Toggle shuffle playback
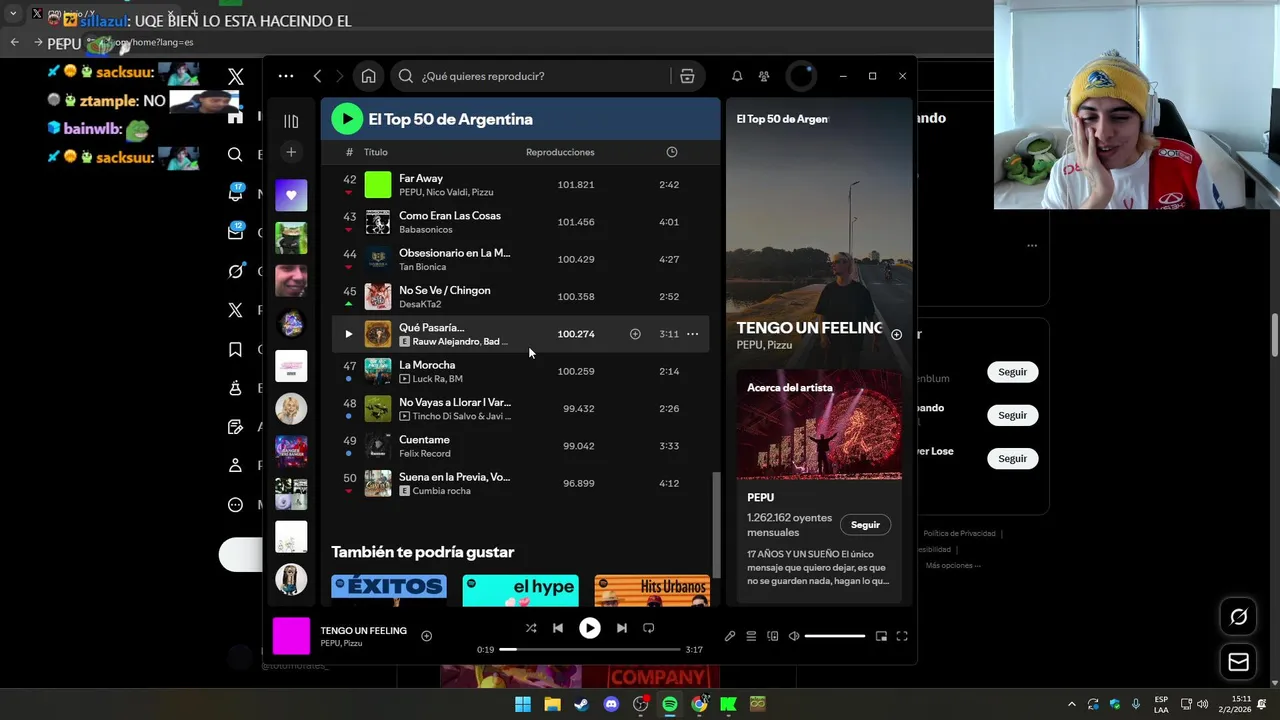Viewport: 1280px width, 720px height. (531, 628)
